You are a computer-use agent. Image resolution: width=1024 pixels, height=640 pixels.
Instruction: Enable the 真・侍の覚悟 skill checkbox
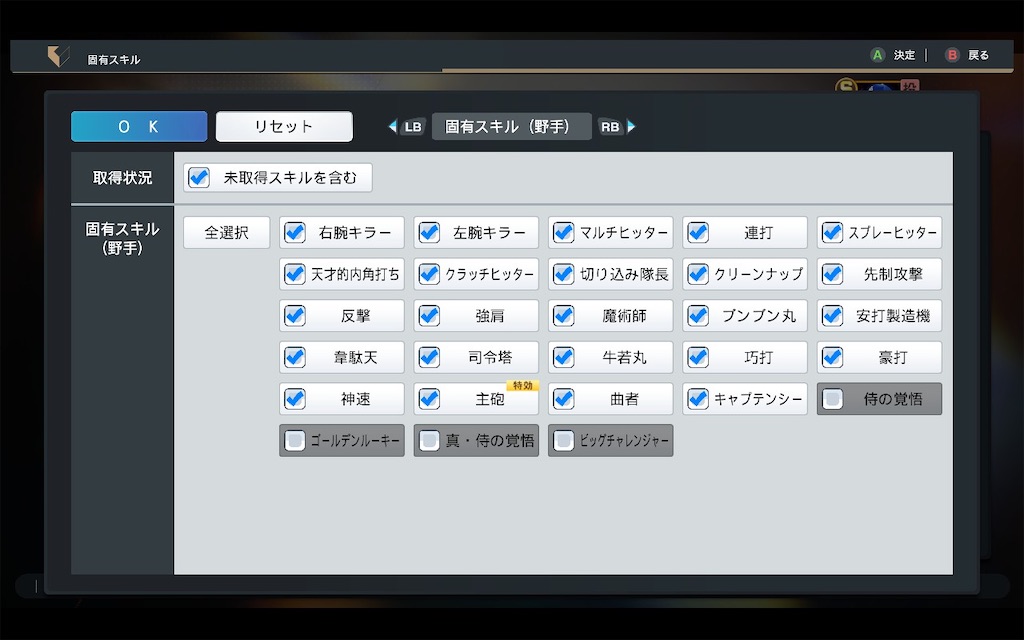(x=428, y=440)
